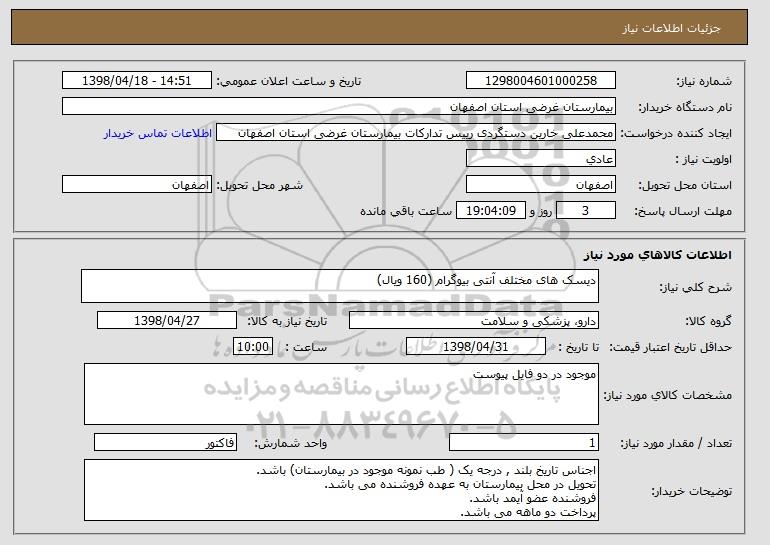770x545 pixels.
Task: Click the counting unit field فاکتور
Action: pos(165,442)
